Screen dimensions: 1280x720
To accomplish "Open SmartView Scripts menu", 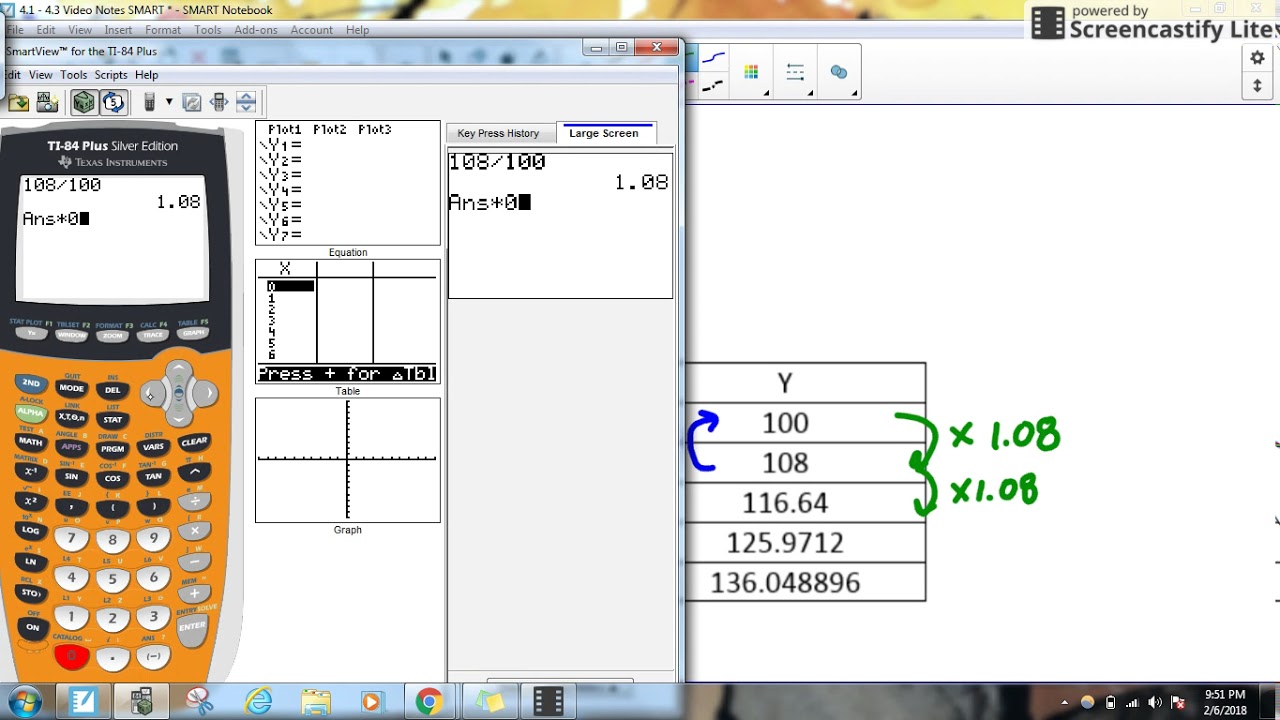I will pyautogui.click(x=111, y=75).
